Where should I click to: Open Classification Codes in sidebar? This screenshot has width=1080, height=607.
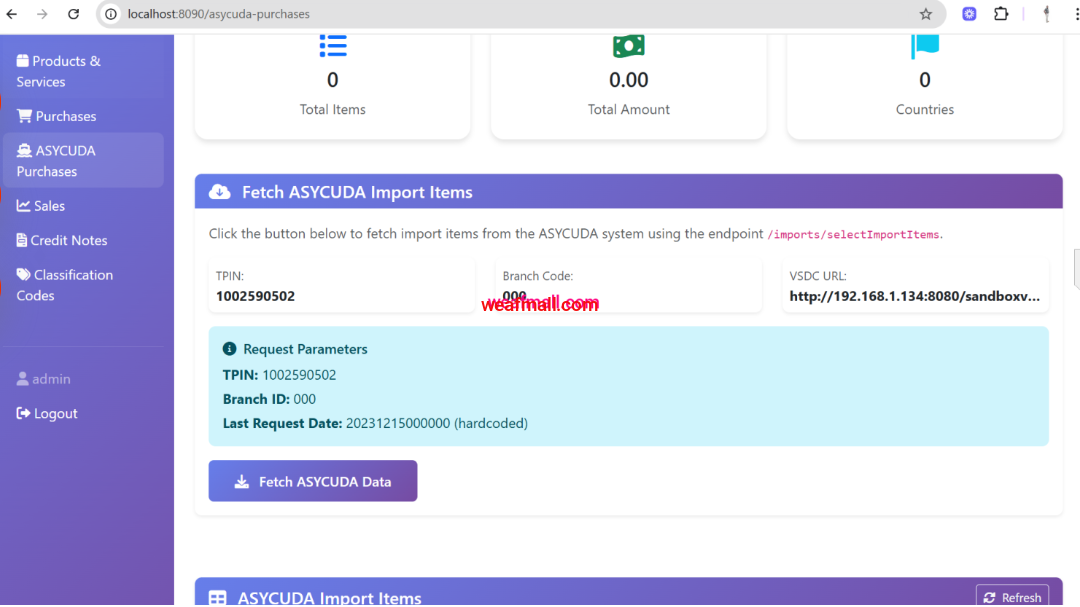click(83, 285)
